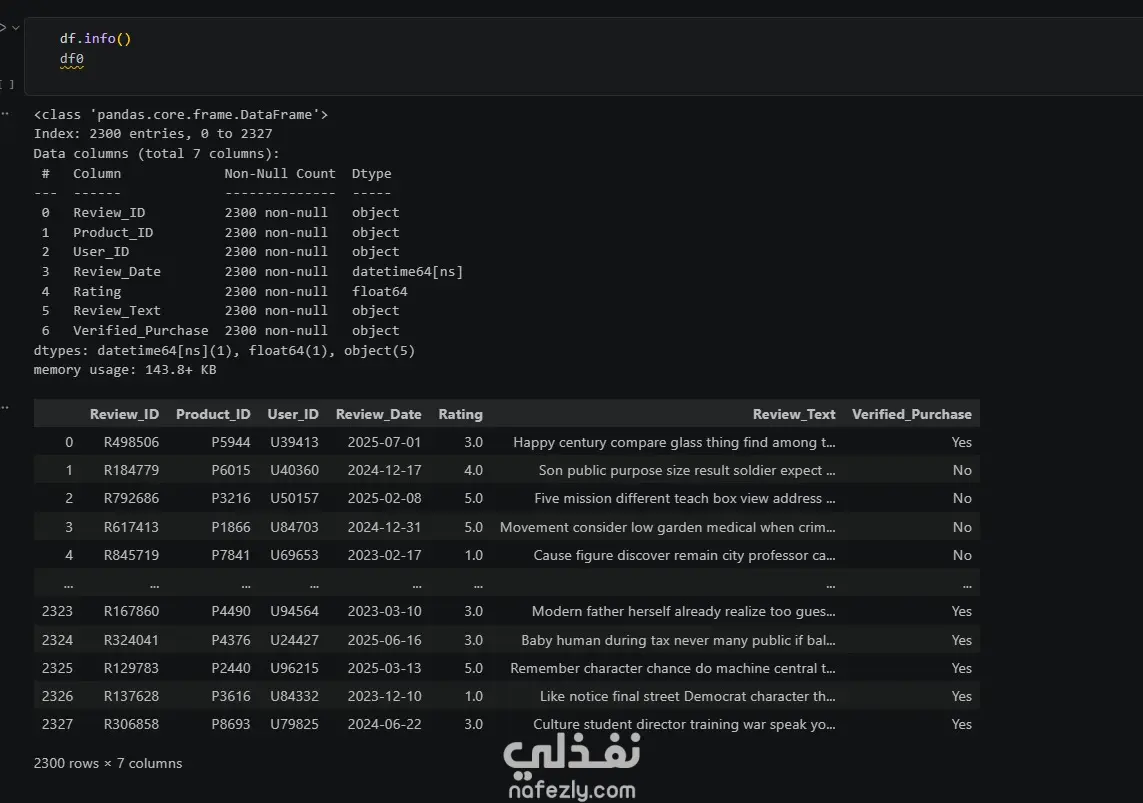Screen dimensions: 1143x803
Task: Click the cell R184779
Action: (x=131, y=470)
